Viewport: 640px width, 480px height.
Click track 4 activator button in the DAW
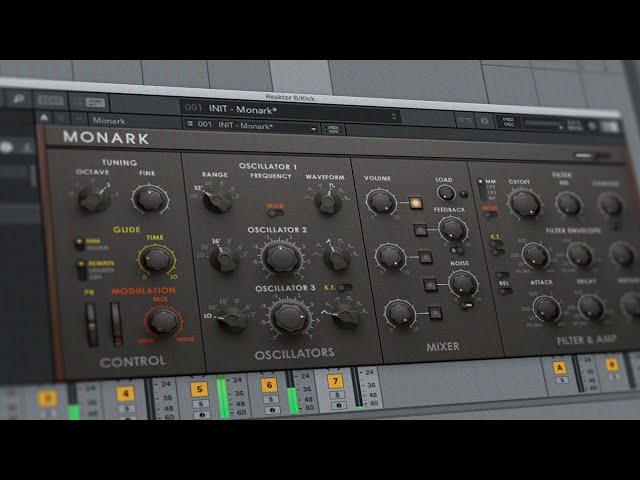click(x=125, y=394)
